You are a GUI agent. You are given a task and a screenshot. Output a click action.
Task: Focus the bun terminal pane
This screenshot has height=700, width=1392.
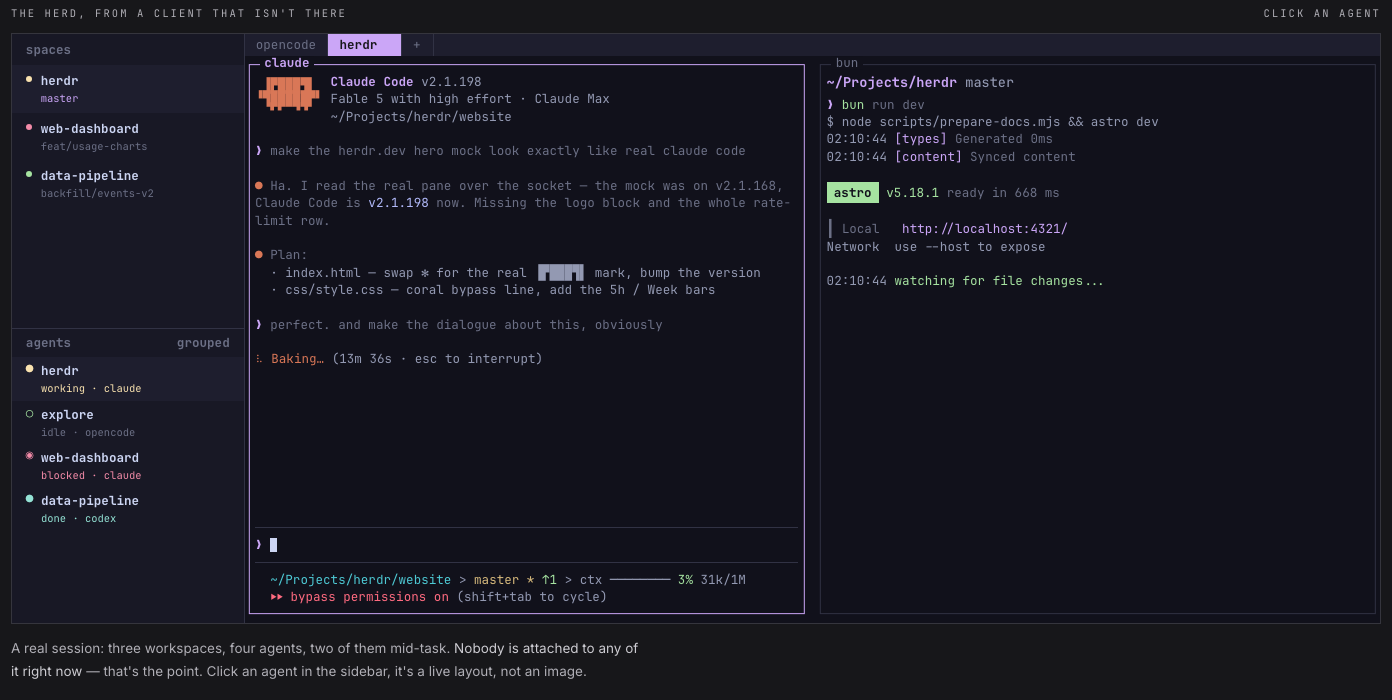(1097, 339)
